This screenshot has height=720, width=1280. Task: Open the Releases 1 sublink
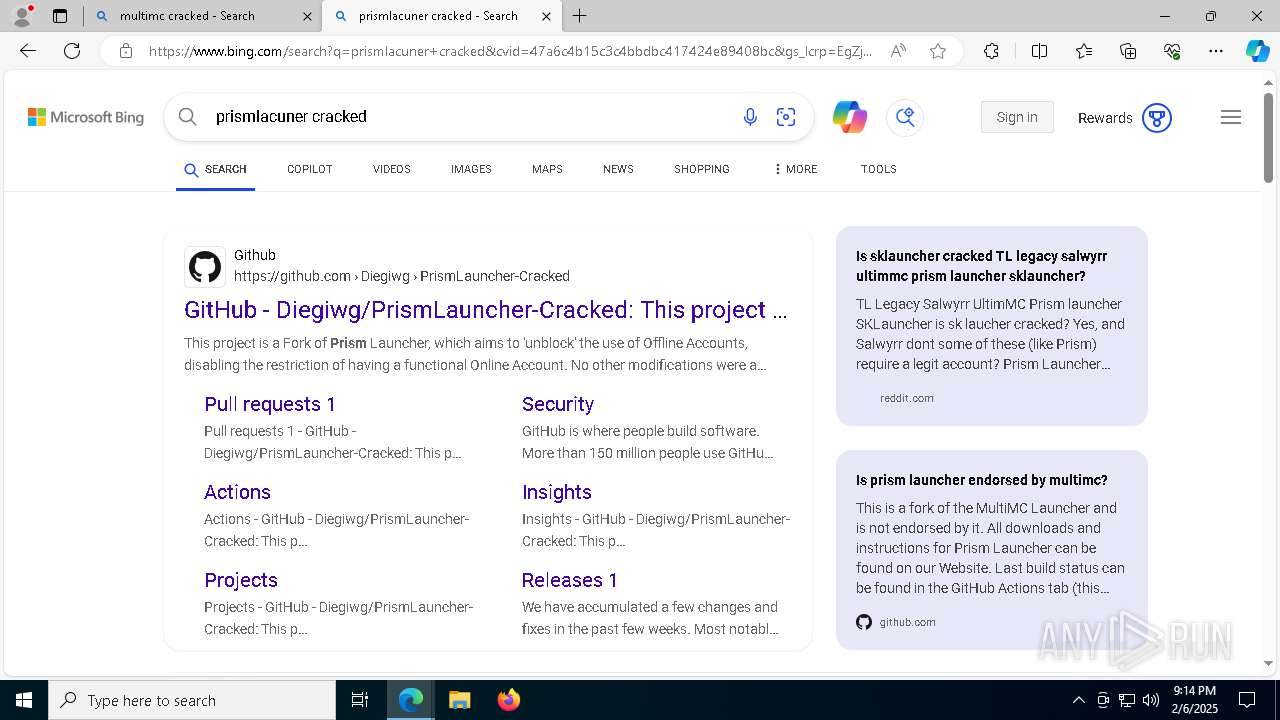(570, 580)
